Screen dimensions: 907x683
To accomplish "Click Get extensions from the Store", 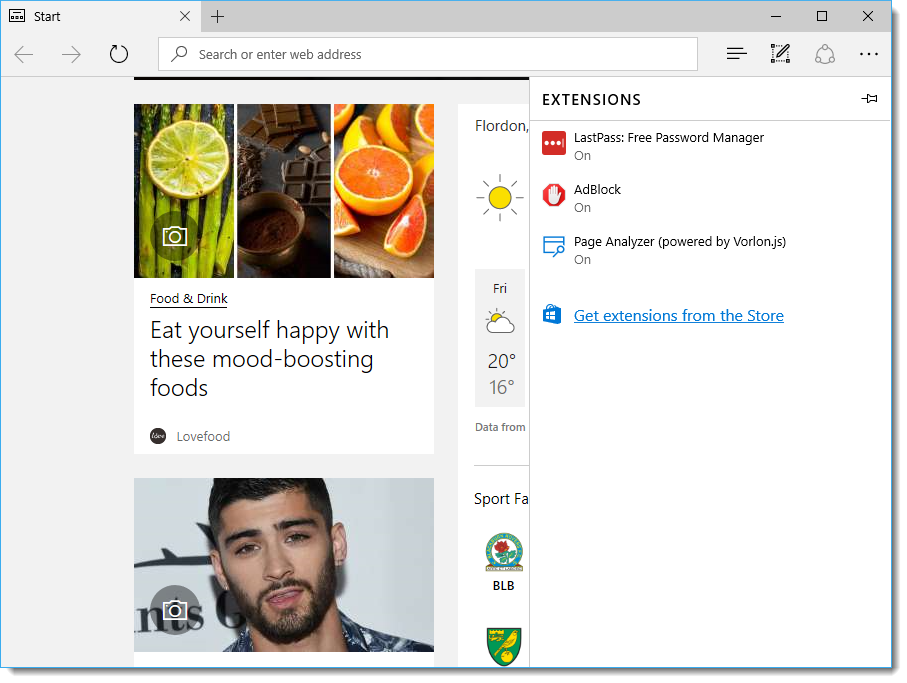I will (x=678, y=316).
